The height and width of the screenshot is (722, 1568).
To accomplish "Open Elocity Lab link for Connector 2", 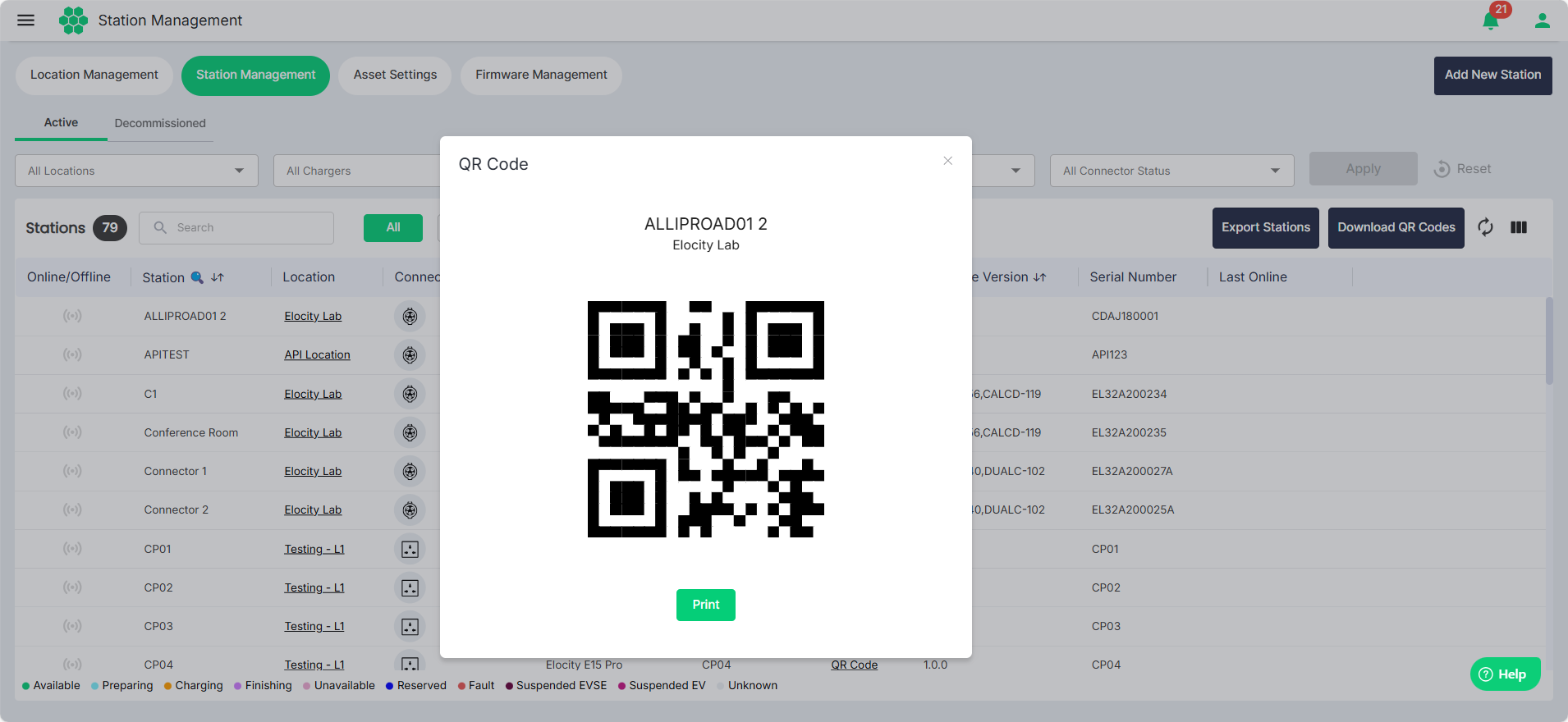I will (313, 510).
